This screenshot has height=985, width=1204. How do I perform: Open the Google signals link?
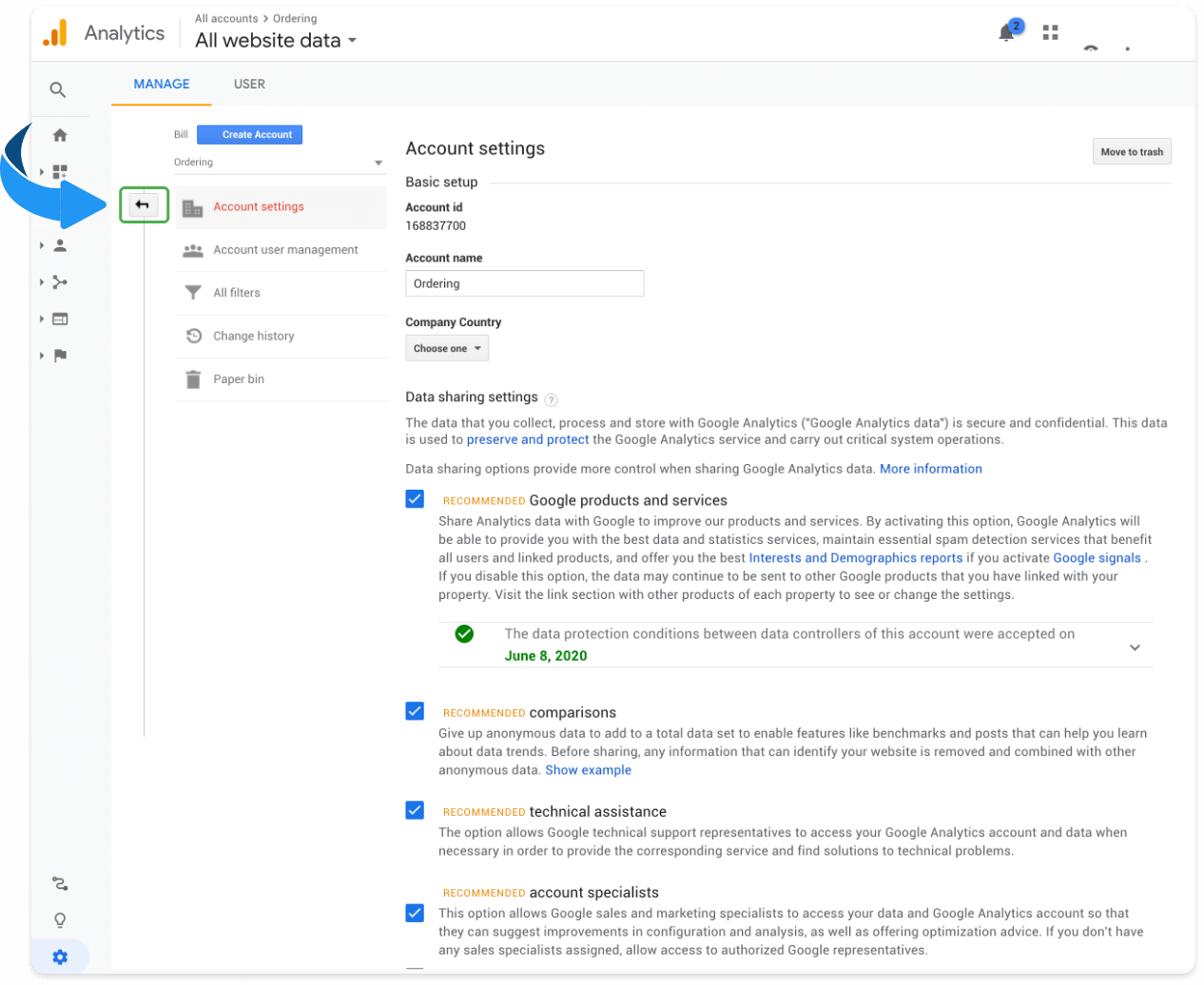pos(1097,559)
